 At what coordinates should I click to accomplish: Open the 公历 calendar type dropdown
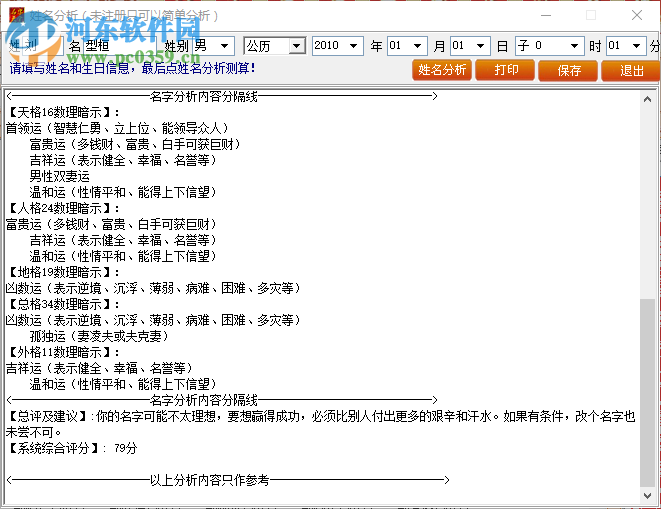[x=297, y=46]
